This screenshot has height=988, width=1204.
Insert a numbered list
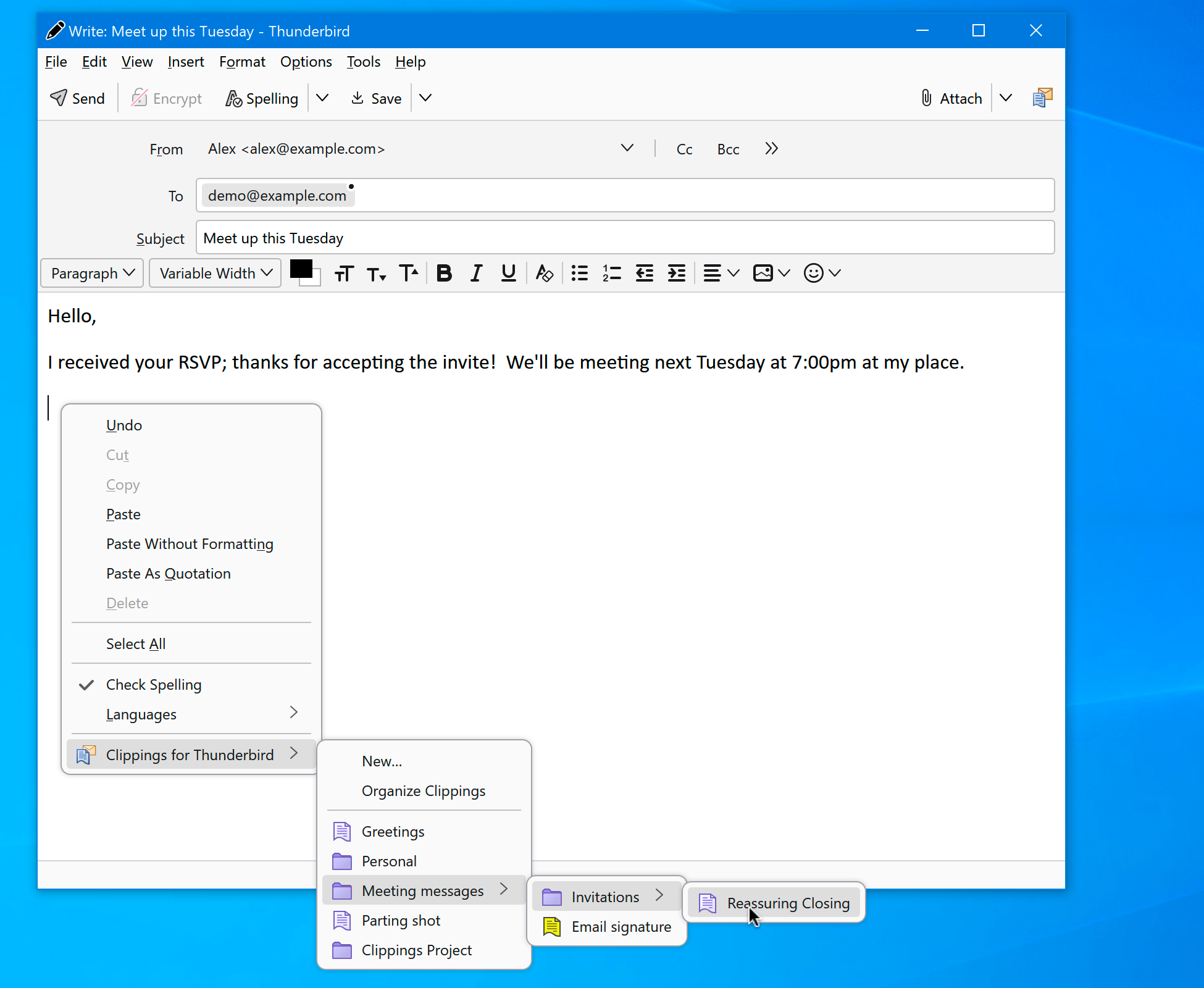coord(611,273)
